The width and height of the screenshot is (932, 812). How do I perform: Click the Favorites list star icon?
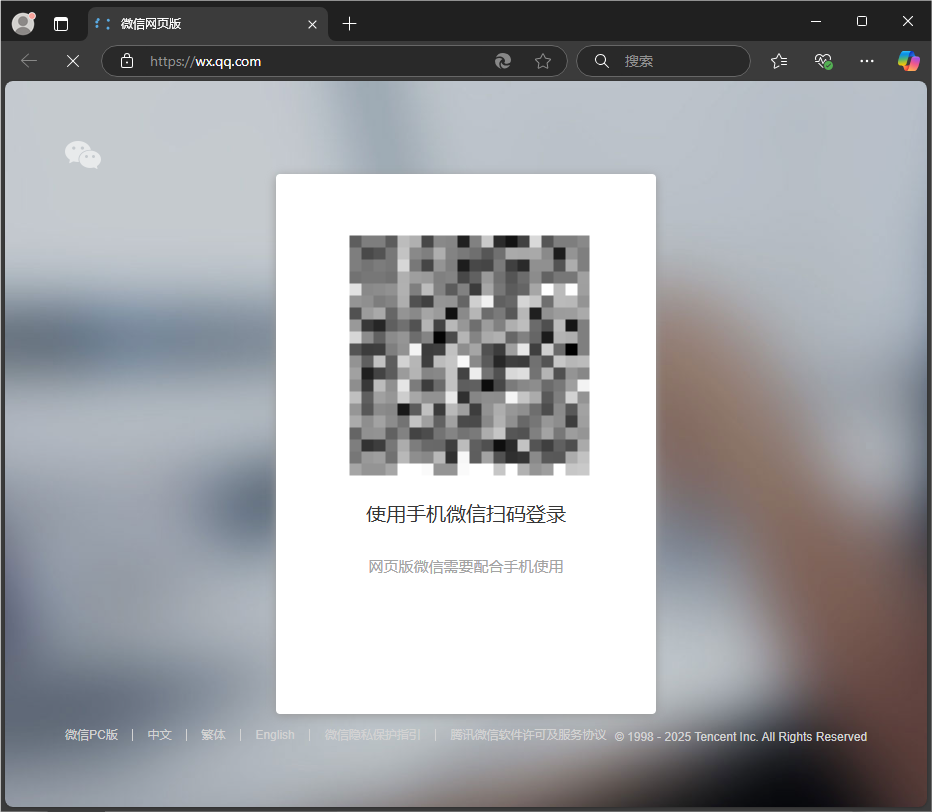tap(779, 61)
